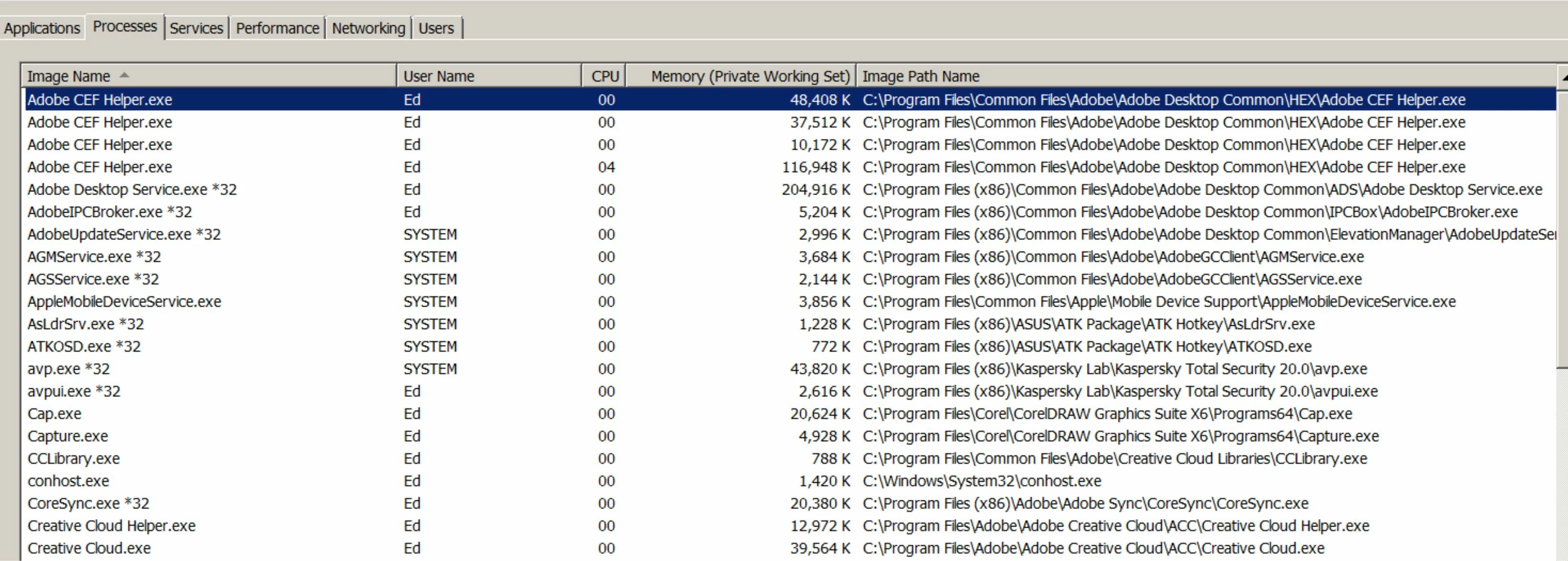This screenshot has height=561, width=1568.
Task: Click the sort arrow beside Image Name
Action: pos(125,75)
